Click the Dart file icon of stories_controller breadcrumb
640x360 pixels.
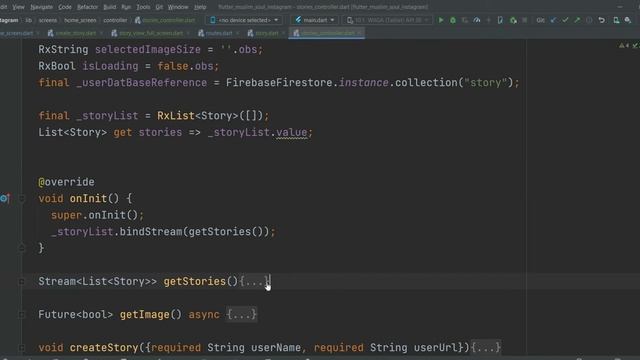tap(138, 20)
